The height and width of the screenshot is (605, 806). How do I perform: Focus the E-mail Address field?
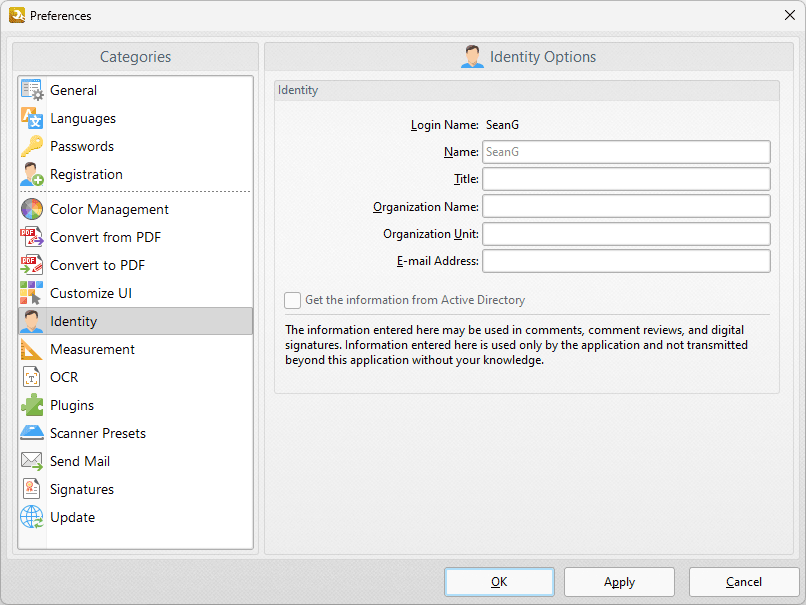click(626, 261)
